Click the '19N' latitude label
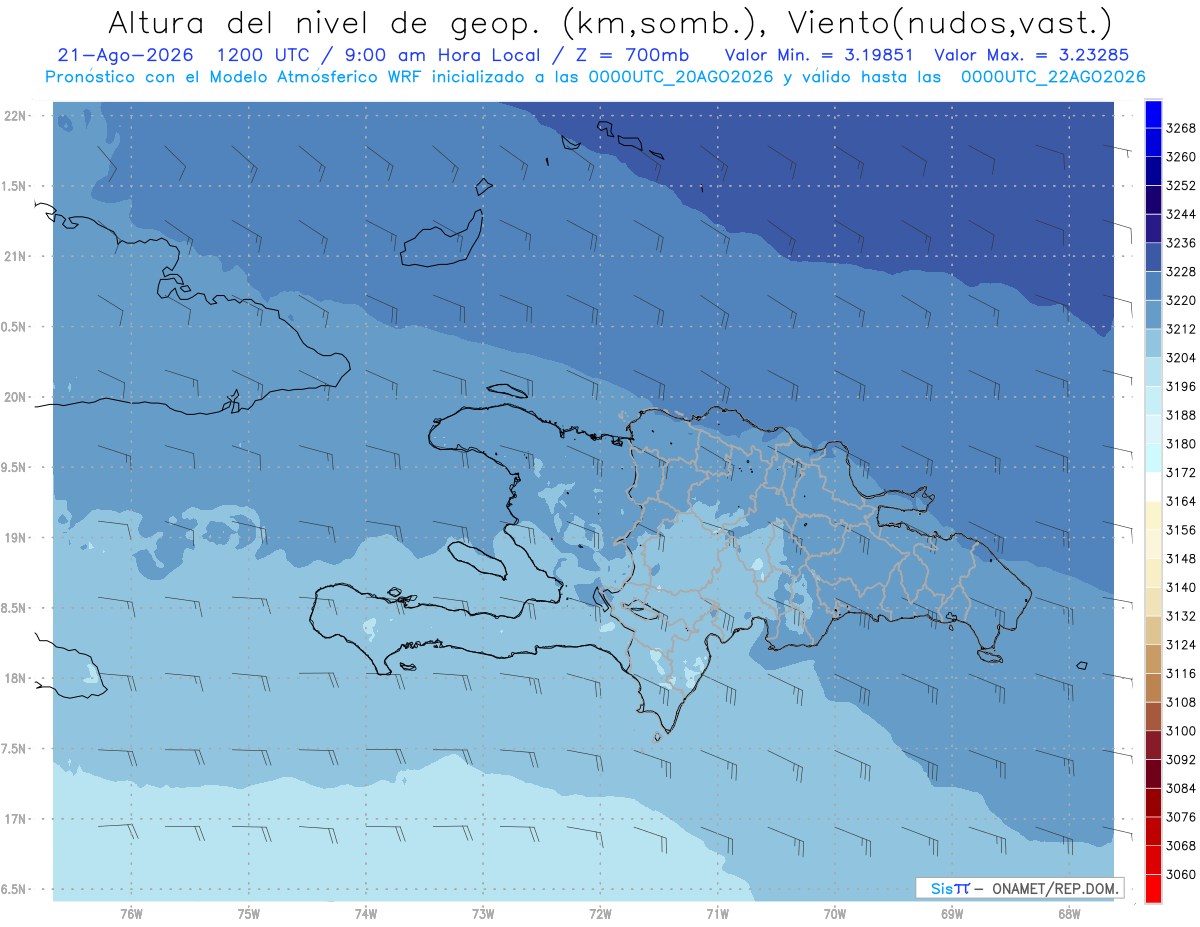Viewport: 1200px width, 927px height. [x=17, y=538]
